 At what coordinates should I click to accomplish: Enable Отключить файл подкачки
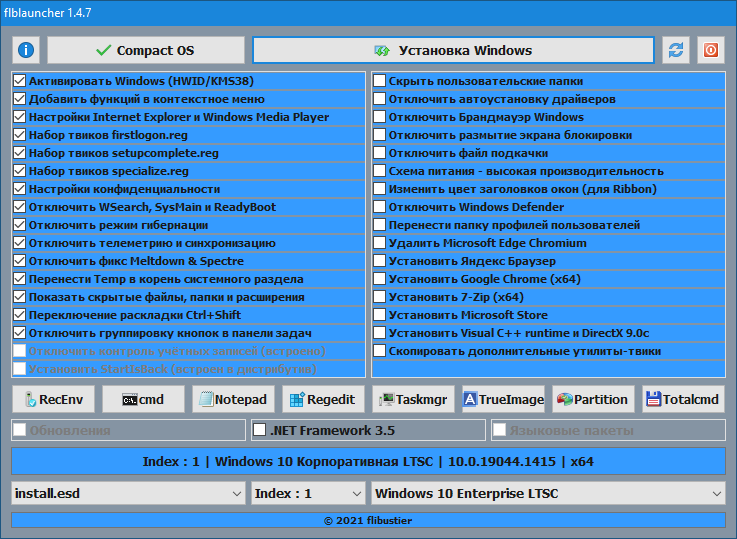379,153
